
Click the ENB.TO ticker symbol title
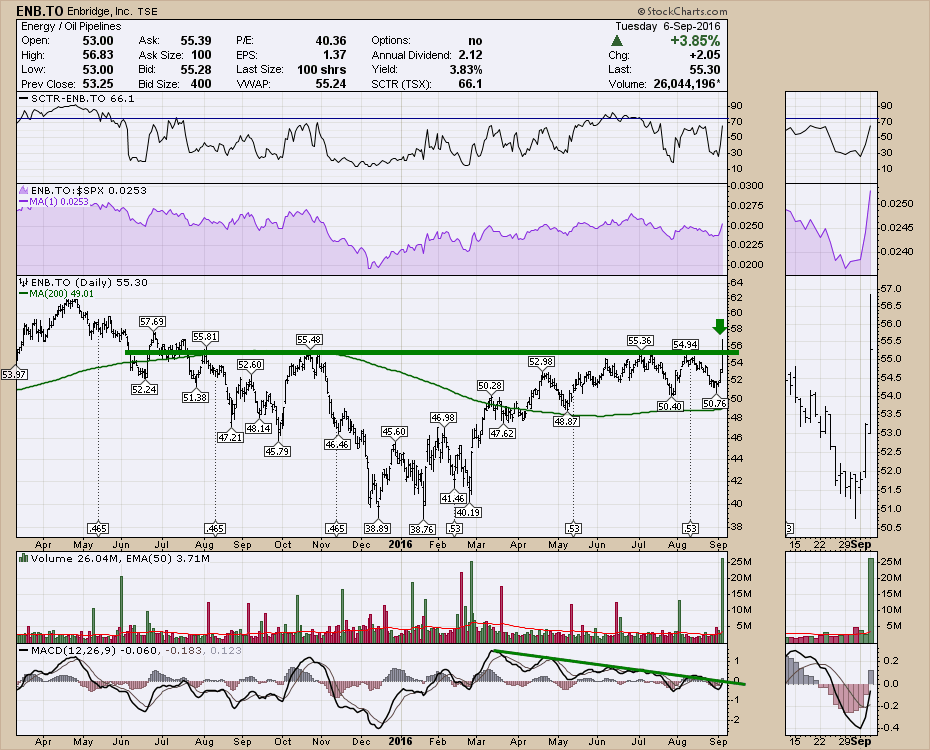39,11
